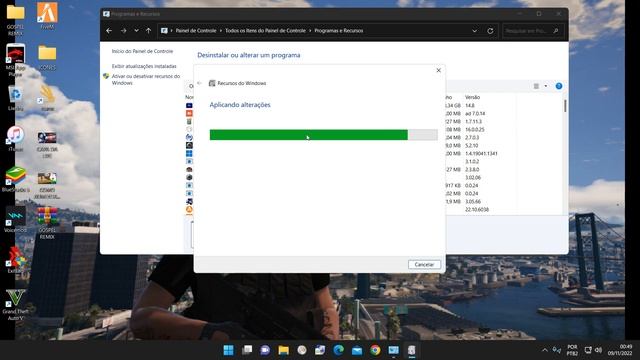Open Task View in taskbar

pos(247,350)
